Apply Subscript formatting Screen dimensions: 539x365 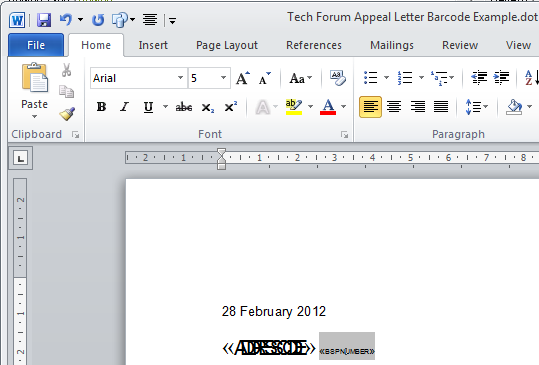[208, 108]
